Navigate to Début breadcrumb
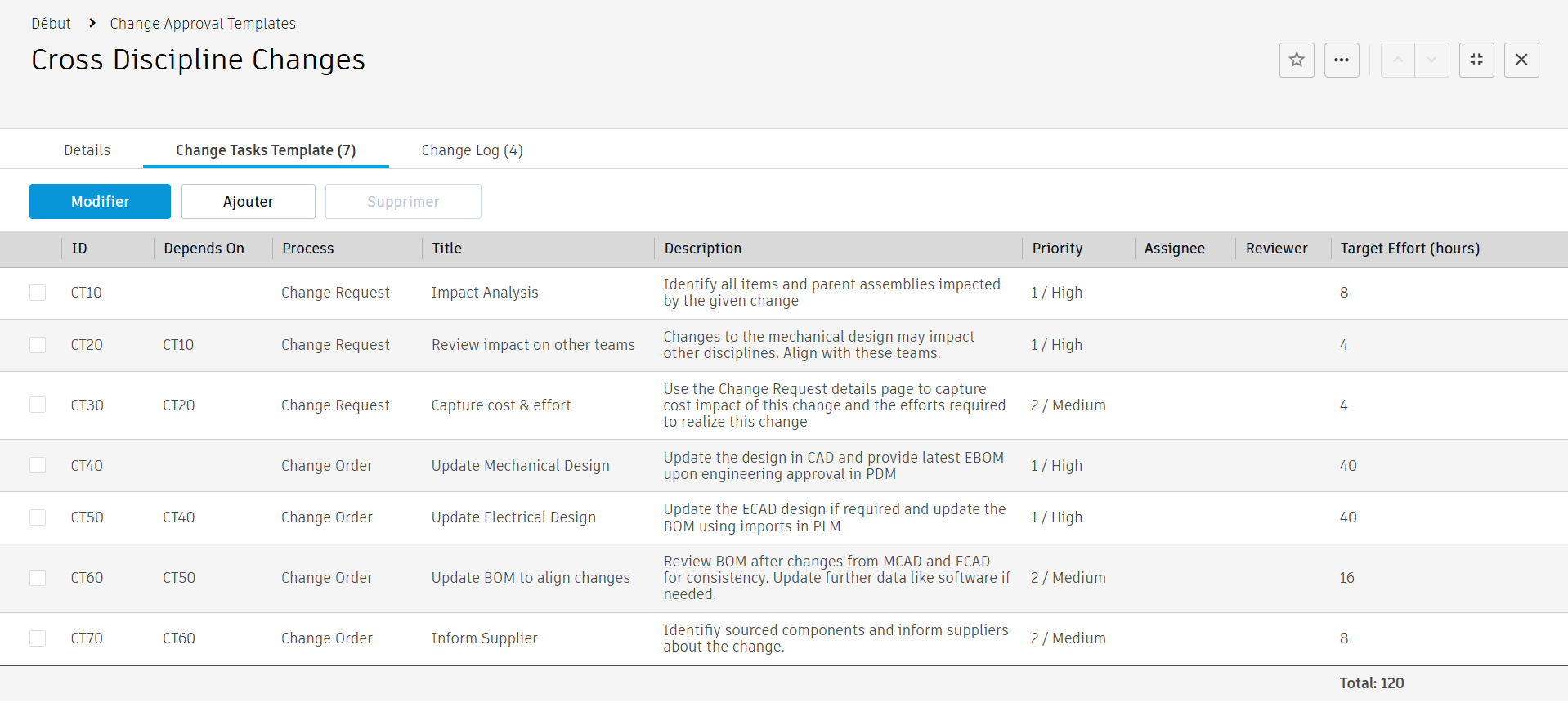Viewport: 1568px width, 703px height. point(51,24)
